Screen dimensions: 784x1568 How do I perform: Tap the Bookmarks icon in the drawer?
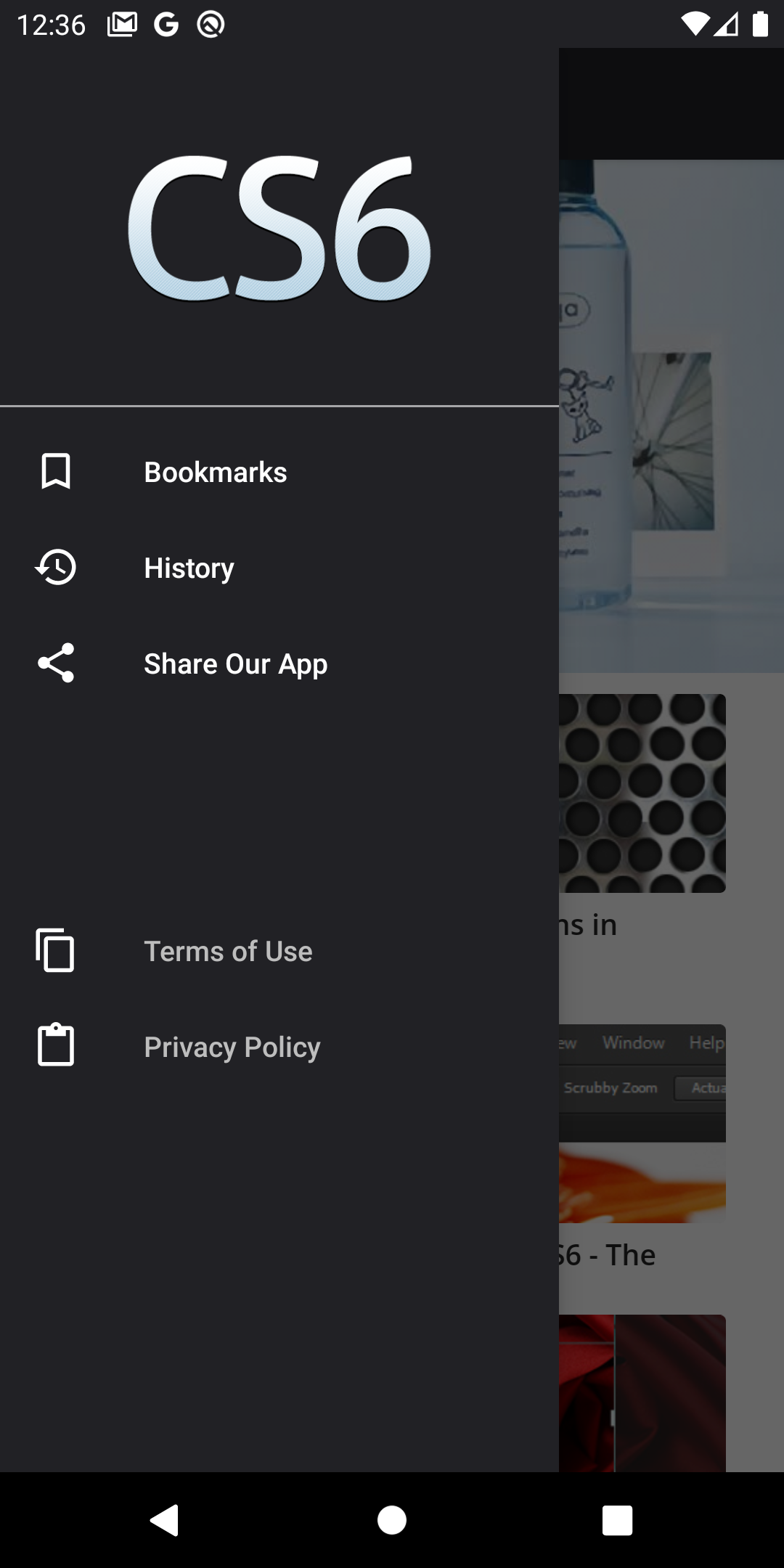56,472
